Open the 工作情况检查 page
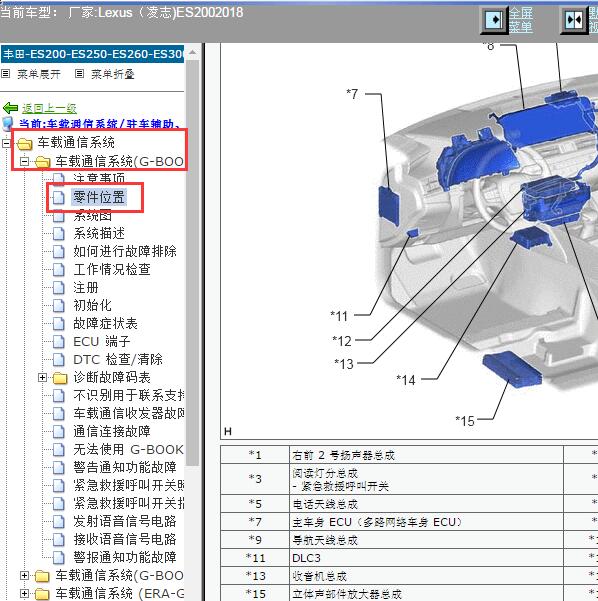The image size is (598, 601). tap(112, 269)
